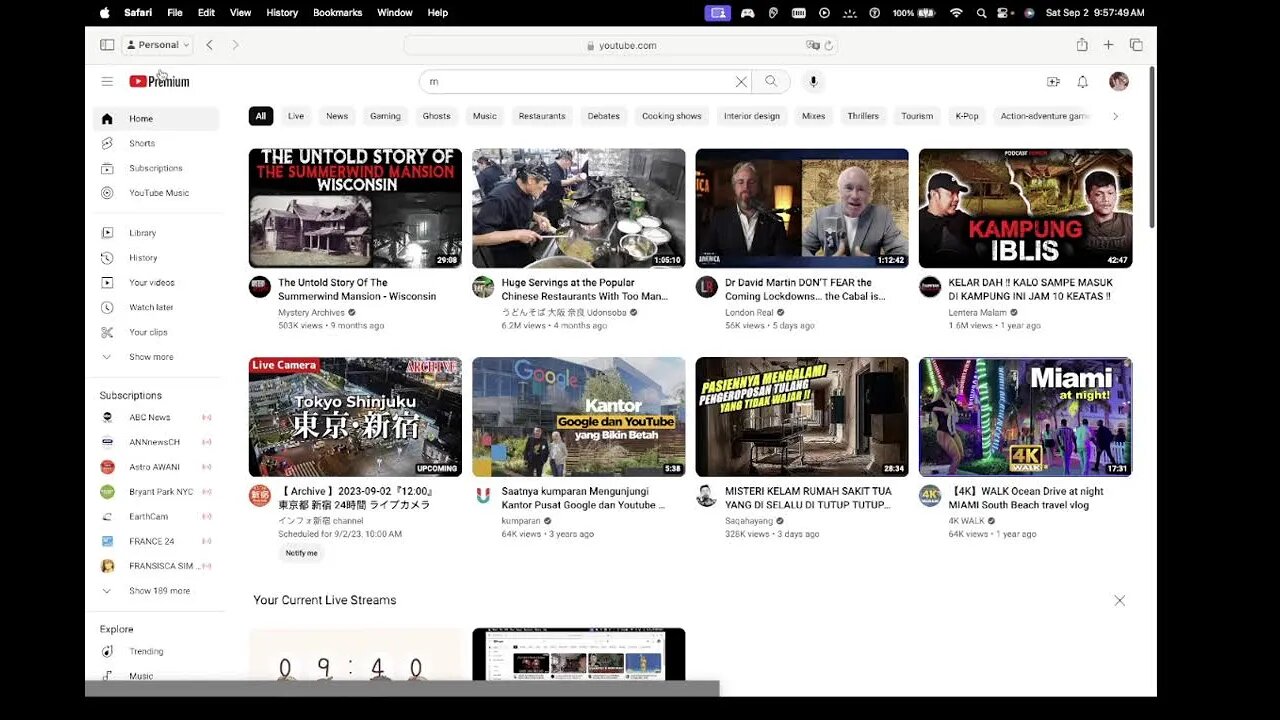Click the translate icon in address bar

tap(812, 45)
